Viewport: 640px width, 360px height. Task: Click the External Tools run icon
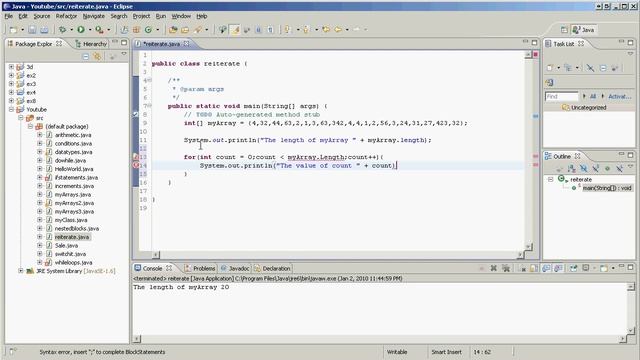coord(99,30)
